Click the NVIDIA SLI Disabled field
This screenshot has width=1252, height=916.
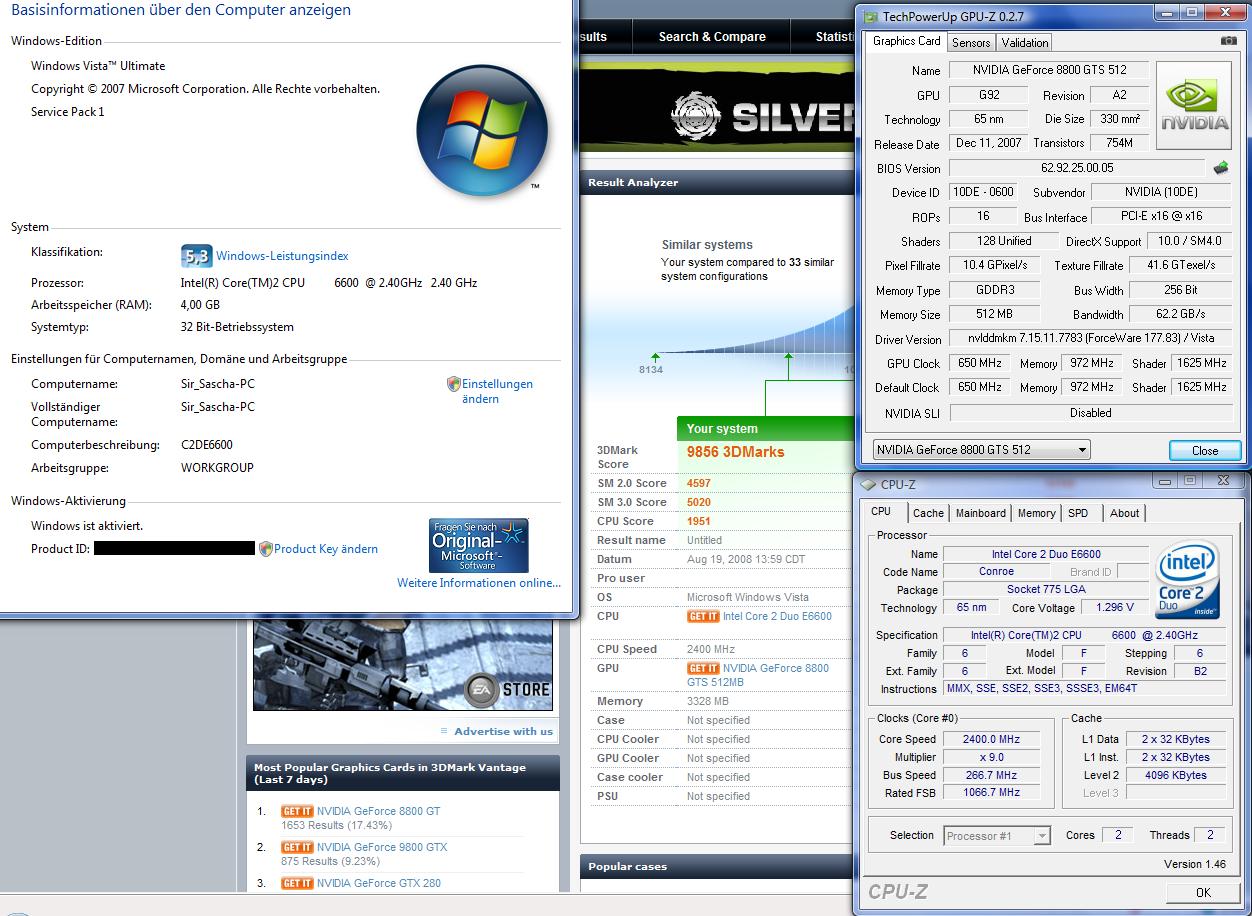click(x=1091, y=412)
